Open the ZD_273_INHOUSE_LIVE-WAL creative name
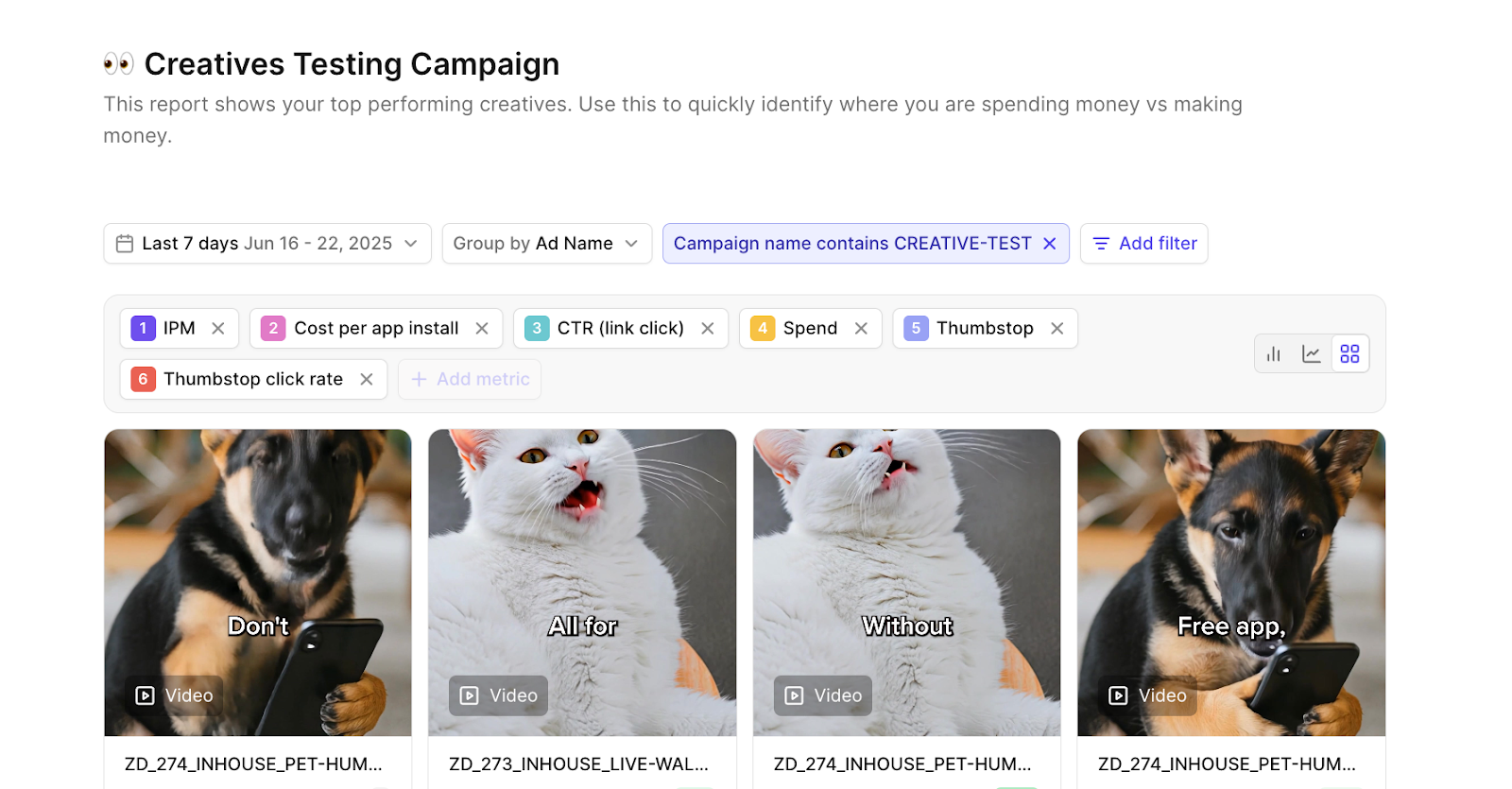 578,764
